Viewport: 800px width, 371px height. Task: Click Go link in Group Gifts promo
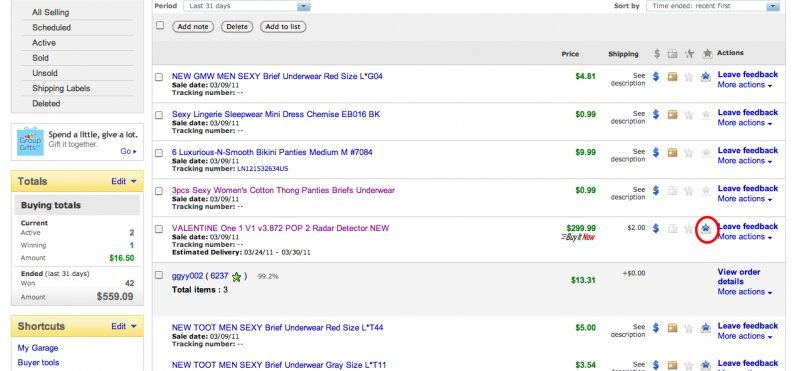click(x=128, y=152)
